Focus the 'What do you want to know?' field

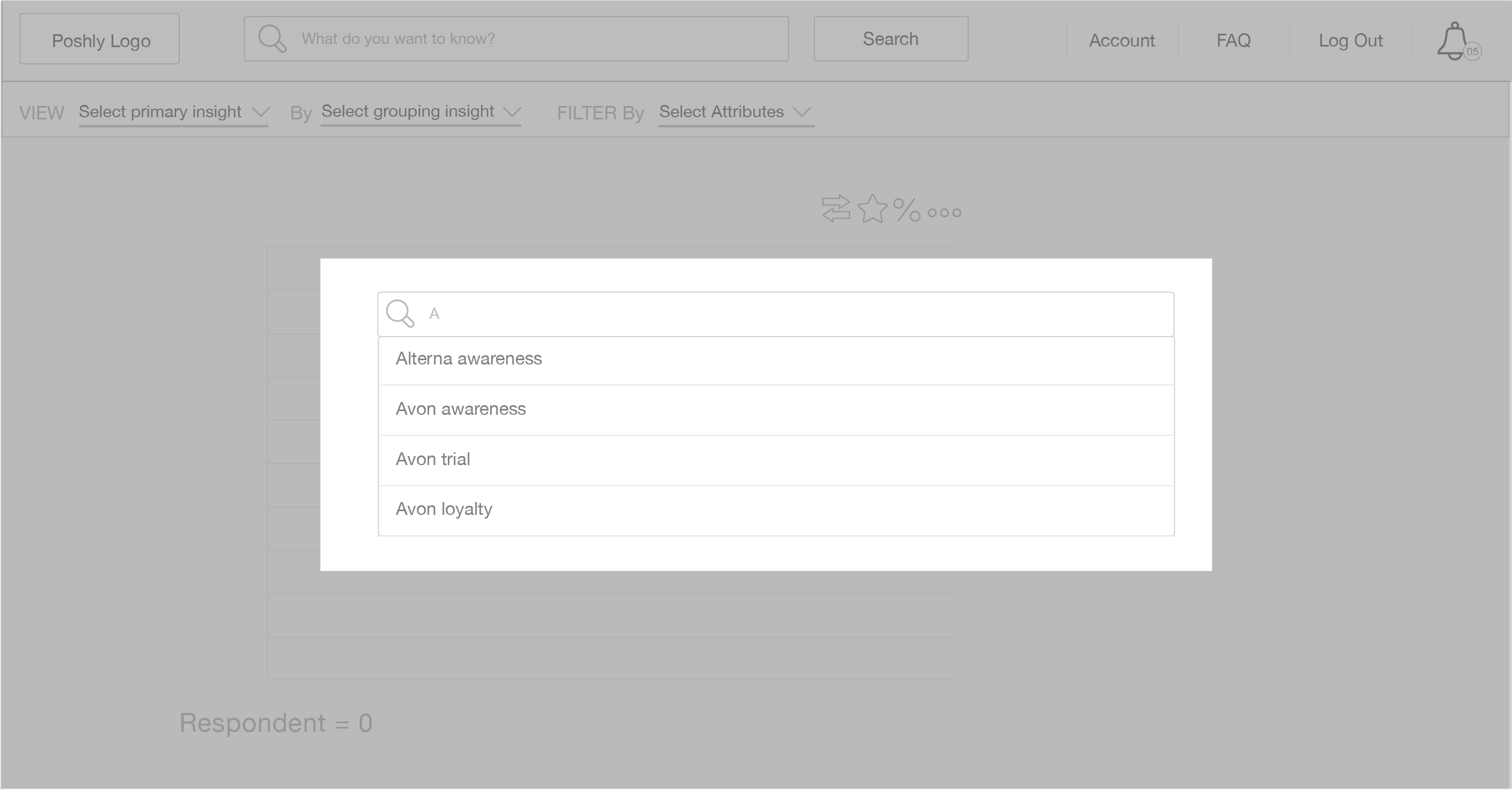tap(516, 39)
